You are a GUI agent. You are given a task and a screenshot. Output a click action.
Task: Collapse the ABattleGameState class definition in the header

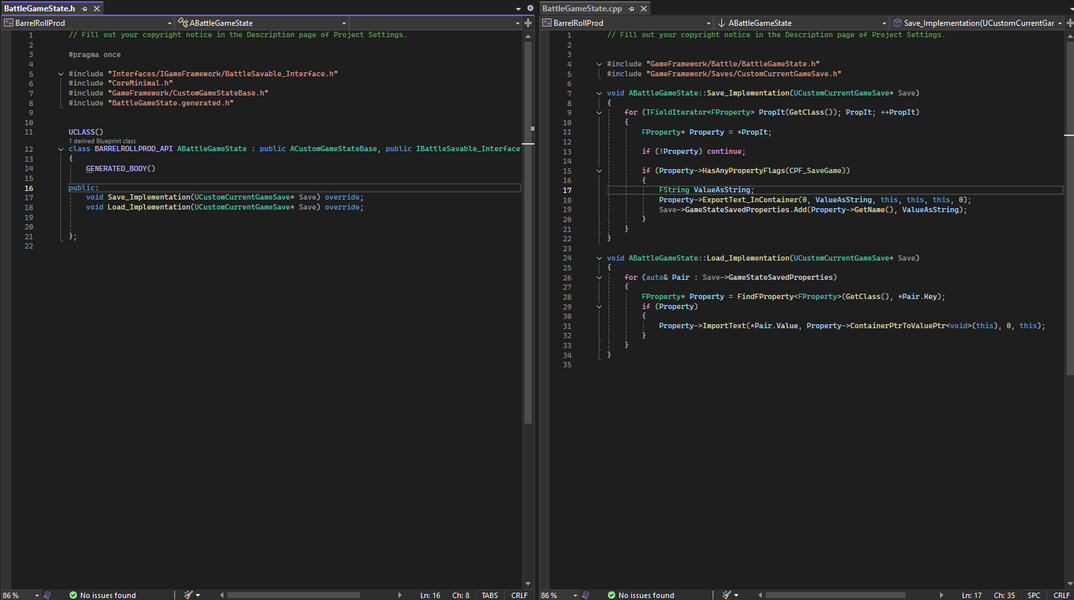tap(60, 149)
